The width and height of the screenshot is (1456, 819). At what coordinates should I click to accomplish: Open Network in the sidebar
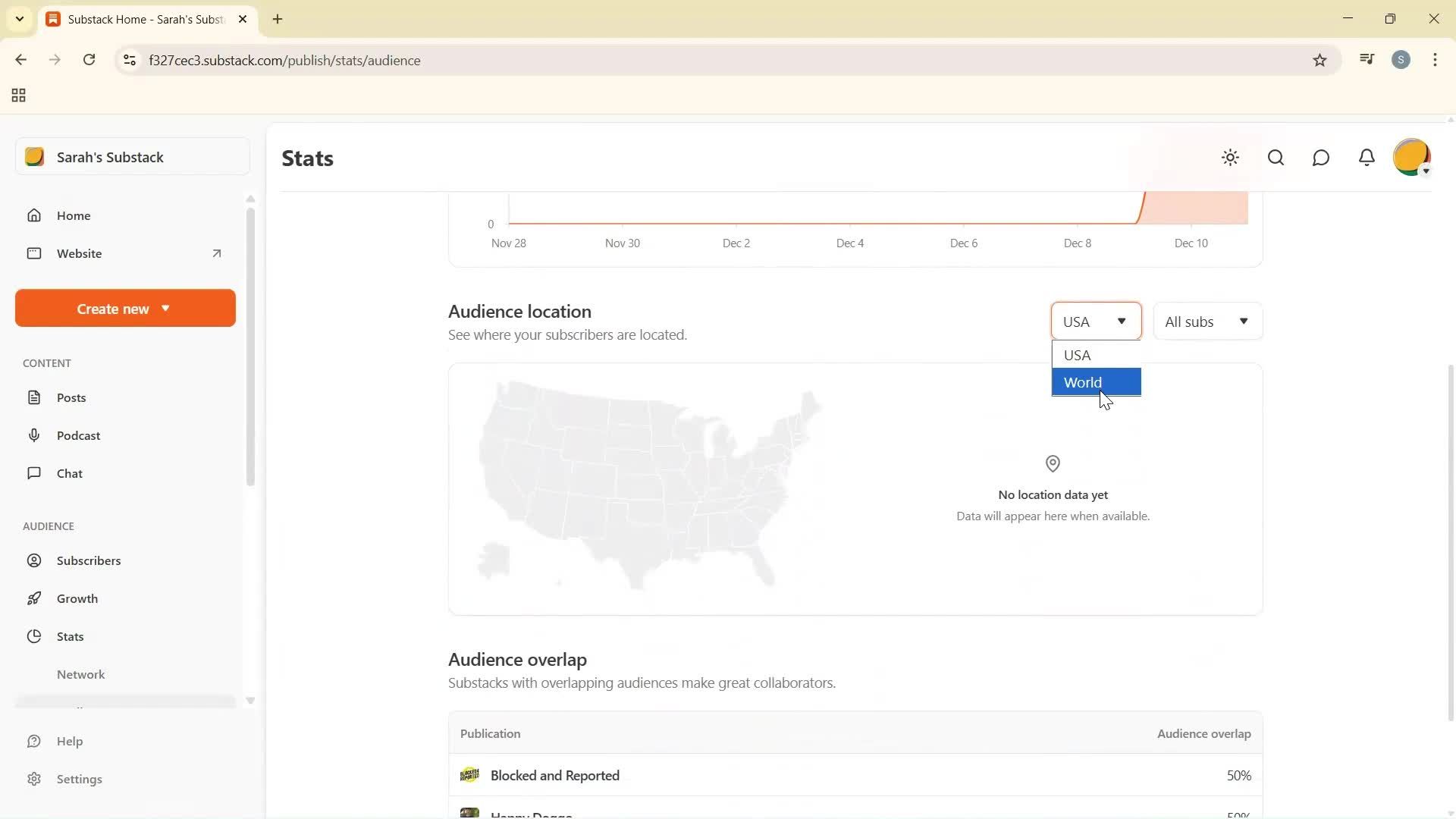point(80,674)
